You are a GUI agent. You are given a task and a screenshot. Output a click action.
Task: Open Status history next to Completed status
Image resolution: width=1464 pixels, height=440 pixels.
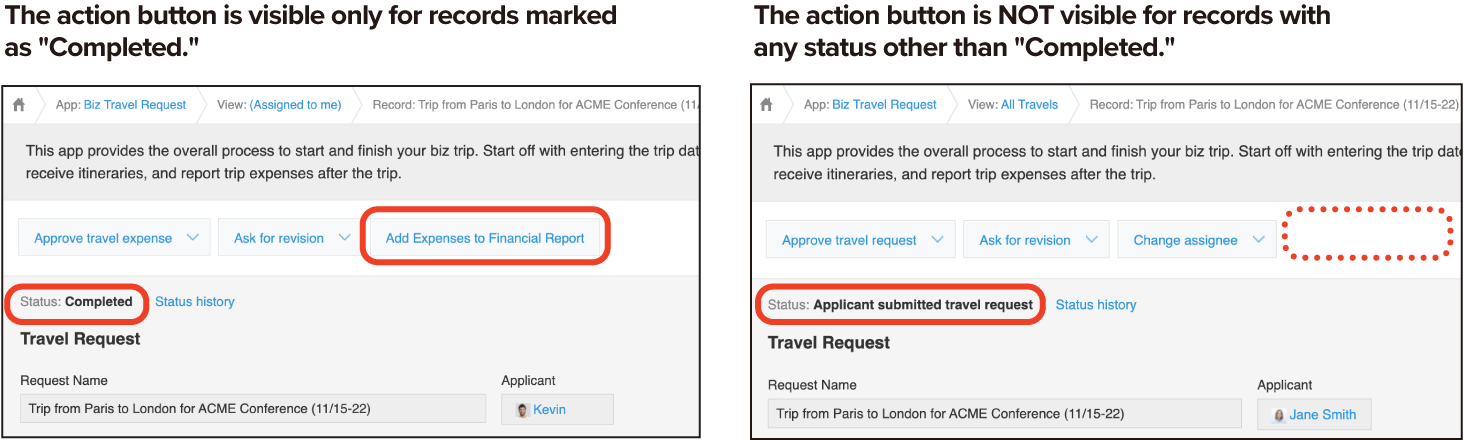(194, 301)
